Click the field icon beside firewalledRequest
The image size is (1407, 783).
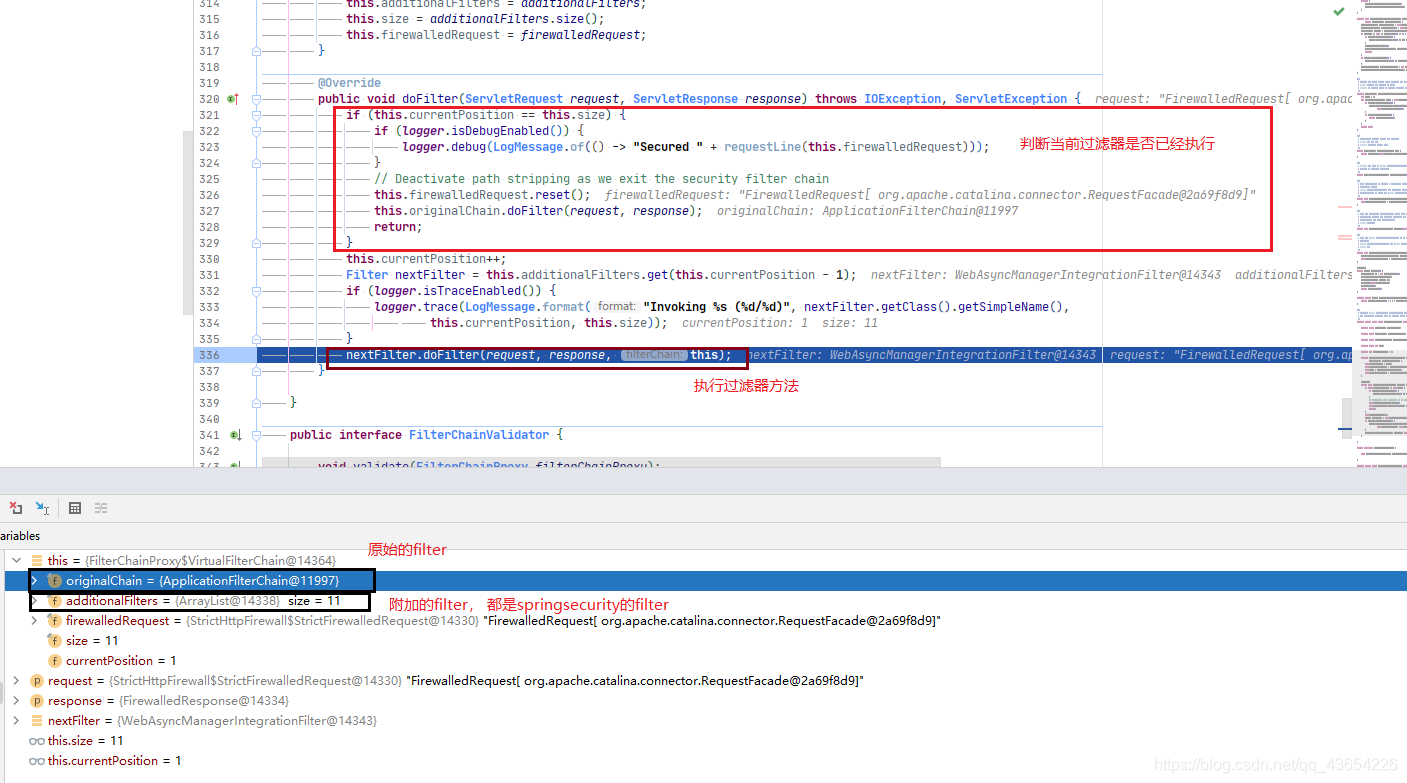coord(55,621)
